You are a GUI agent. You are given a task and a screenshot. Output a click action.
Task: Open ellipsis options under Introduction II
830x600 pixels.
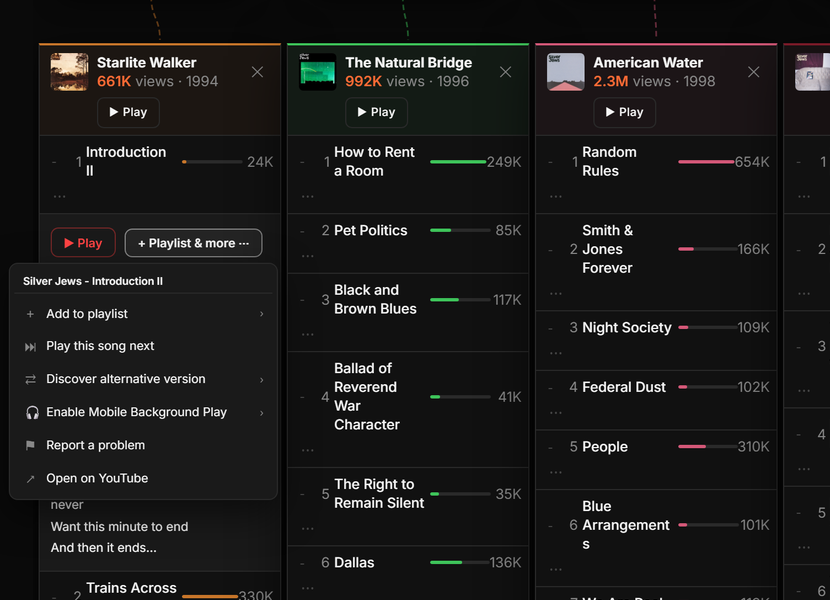[x=59, y=196]
